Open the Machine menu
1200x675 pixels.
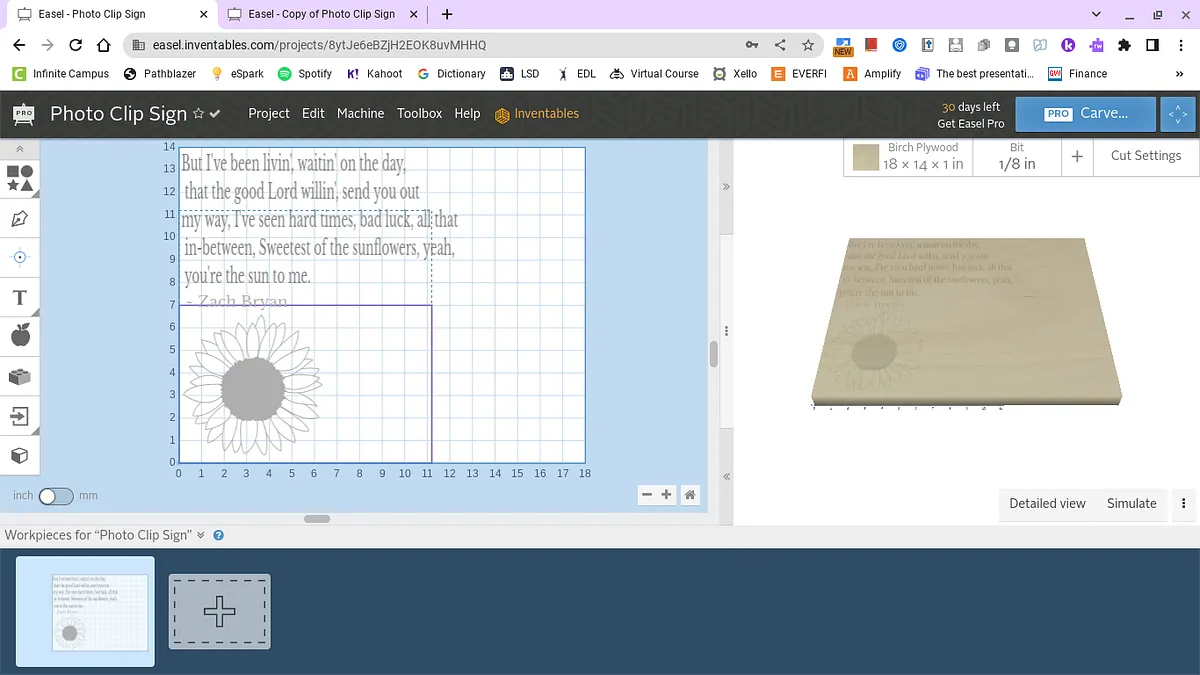360,113
